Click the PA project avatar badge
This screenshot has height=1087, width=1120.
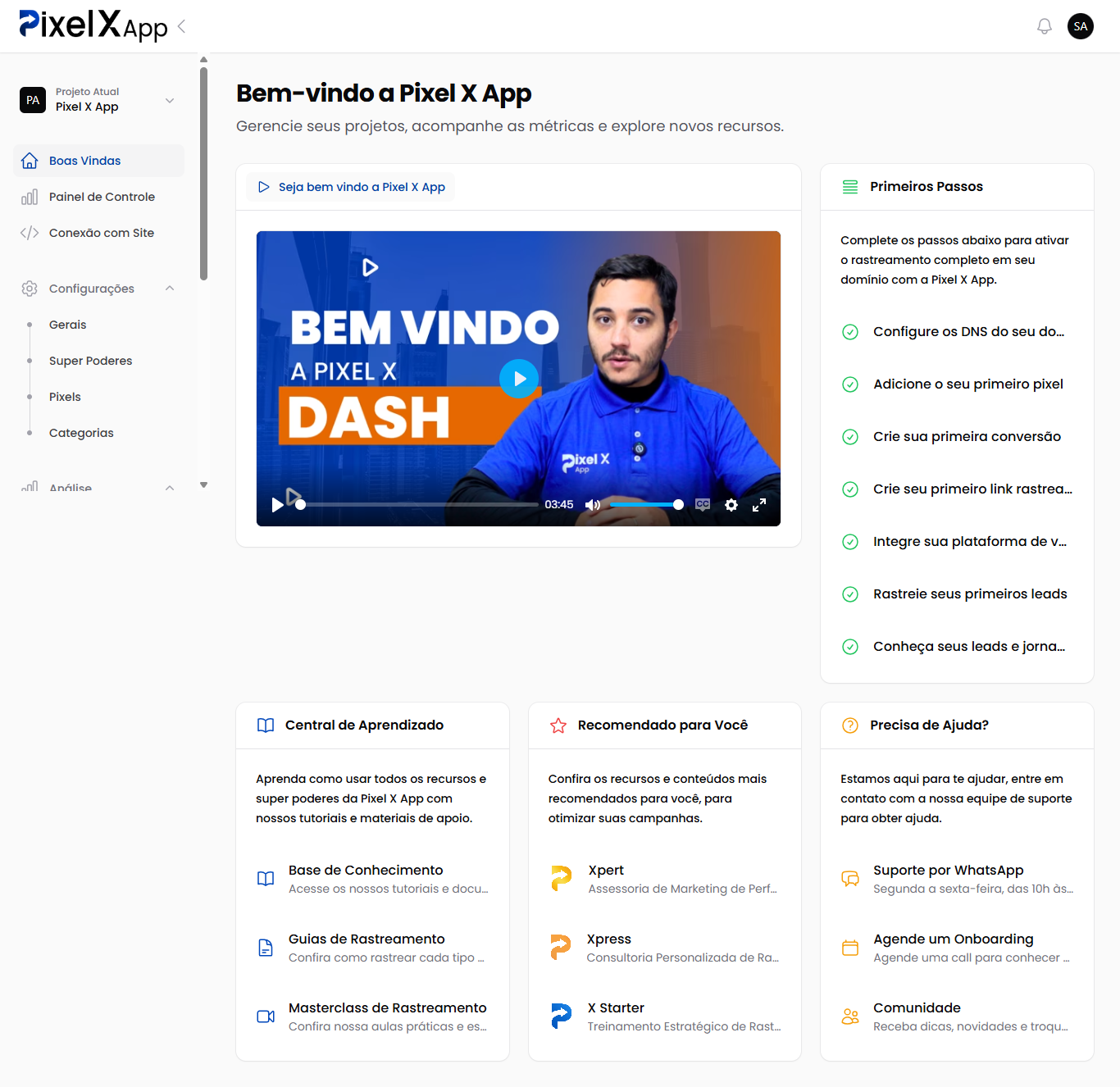click(x=33, y=100)
